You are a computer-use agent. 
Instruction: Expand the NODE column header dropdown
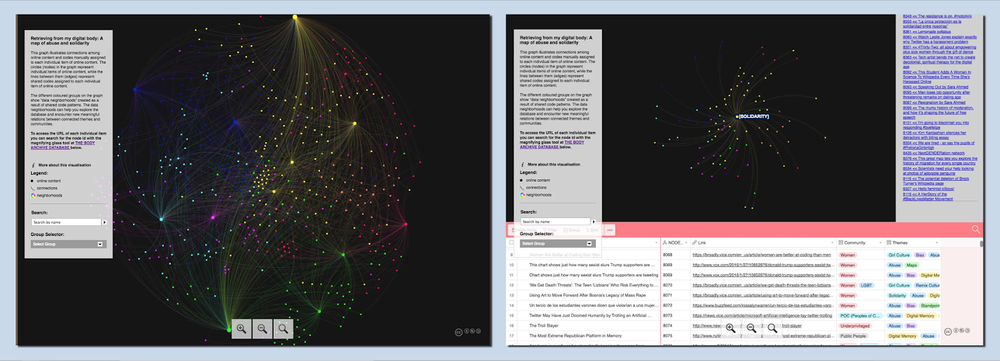tap(686, 243)
